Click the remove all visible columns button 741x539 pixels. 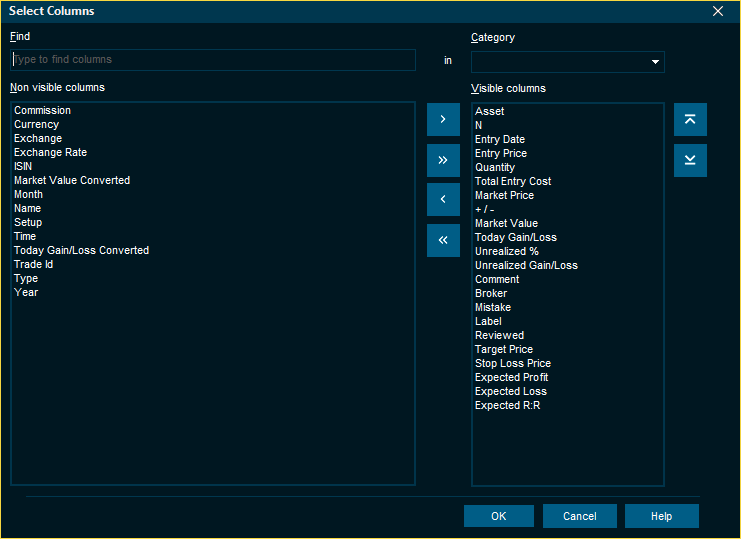(443, 241)
